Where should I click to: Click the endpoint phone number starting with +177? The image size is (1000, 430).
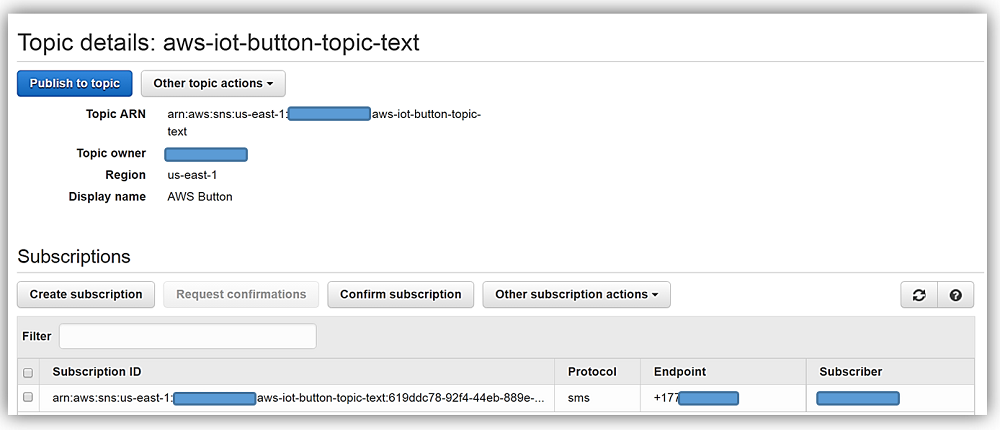pyautogui.click(x=696, y=398)
